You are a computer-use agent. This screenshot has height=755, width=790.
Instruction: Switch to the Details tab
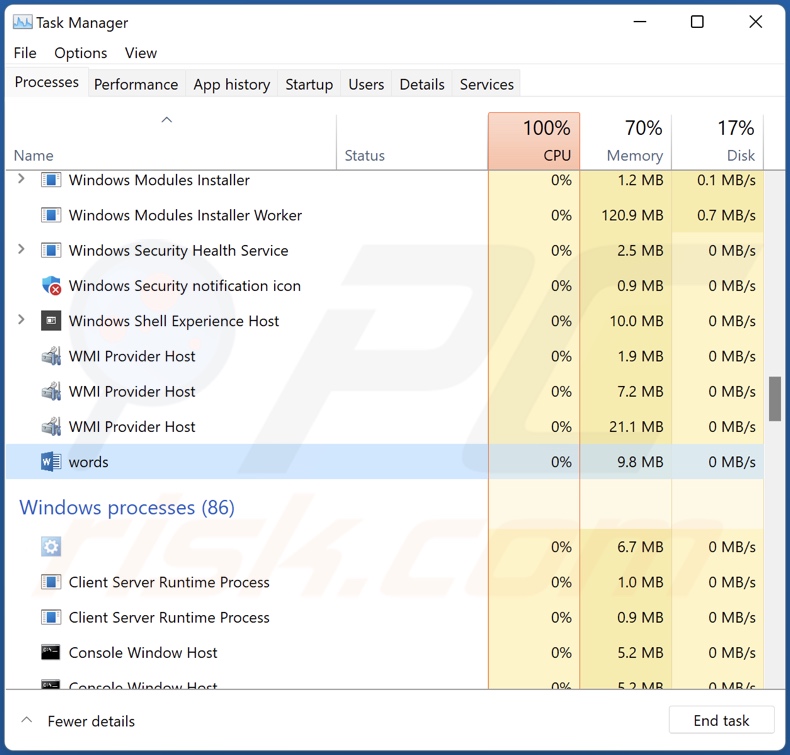click(x=422, y=84)
